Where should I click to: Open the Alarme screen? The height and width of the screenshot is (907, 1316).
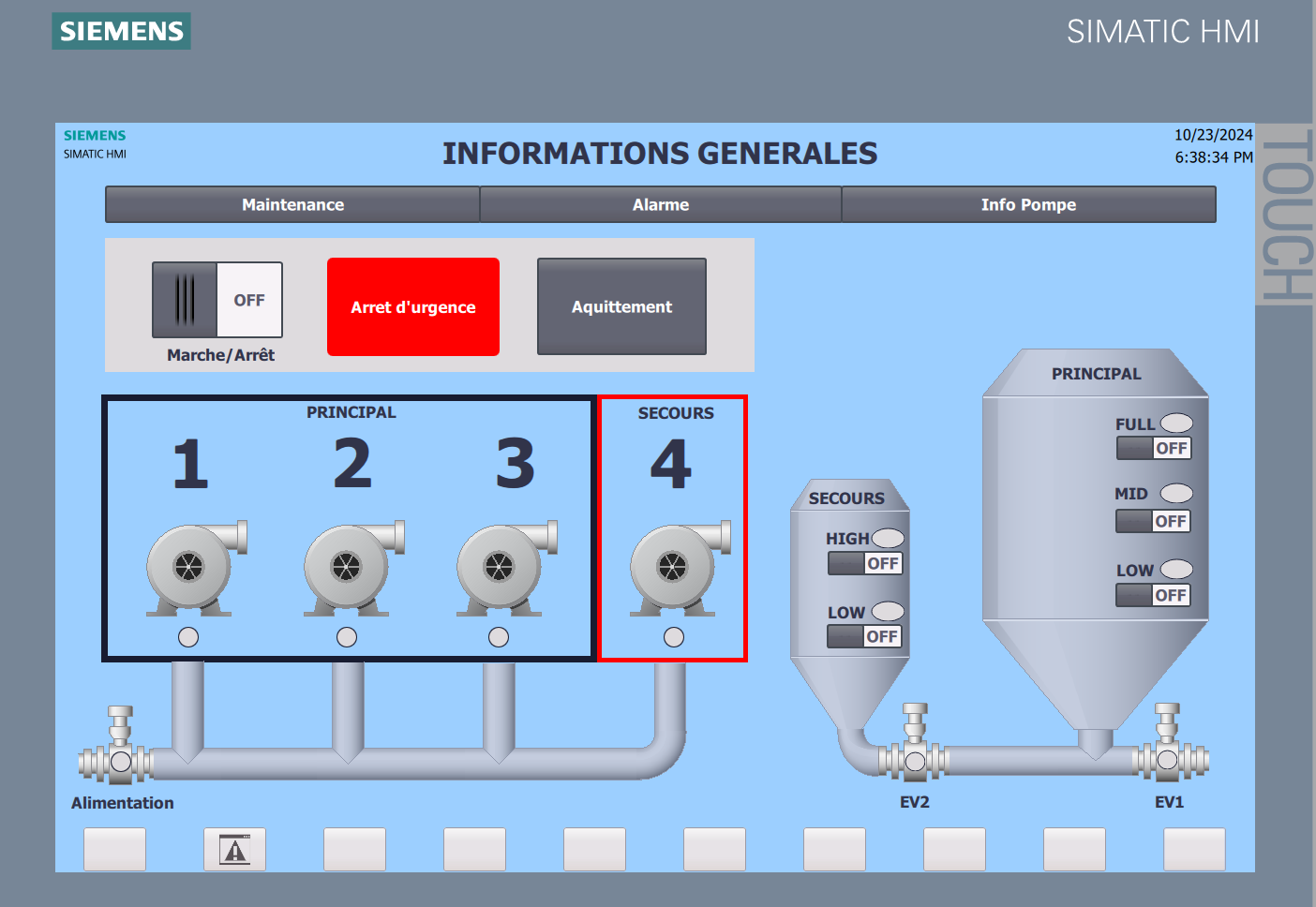point(661,204)
